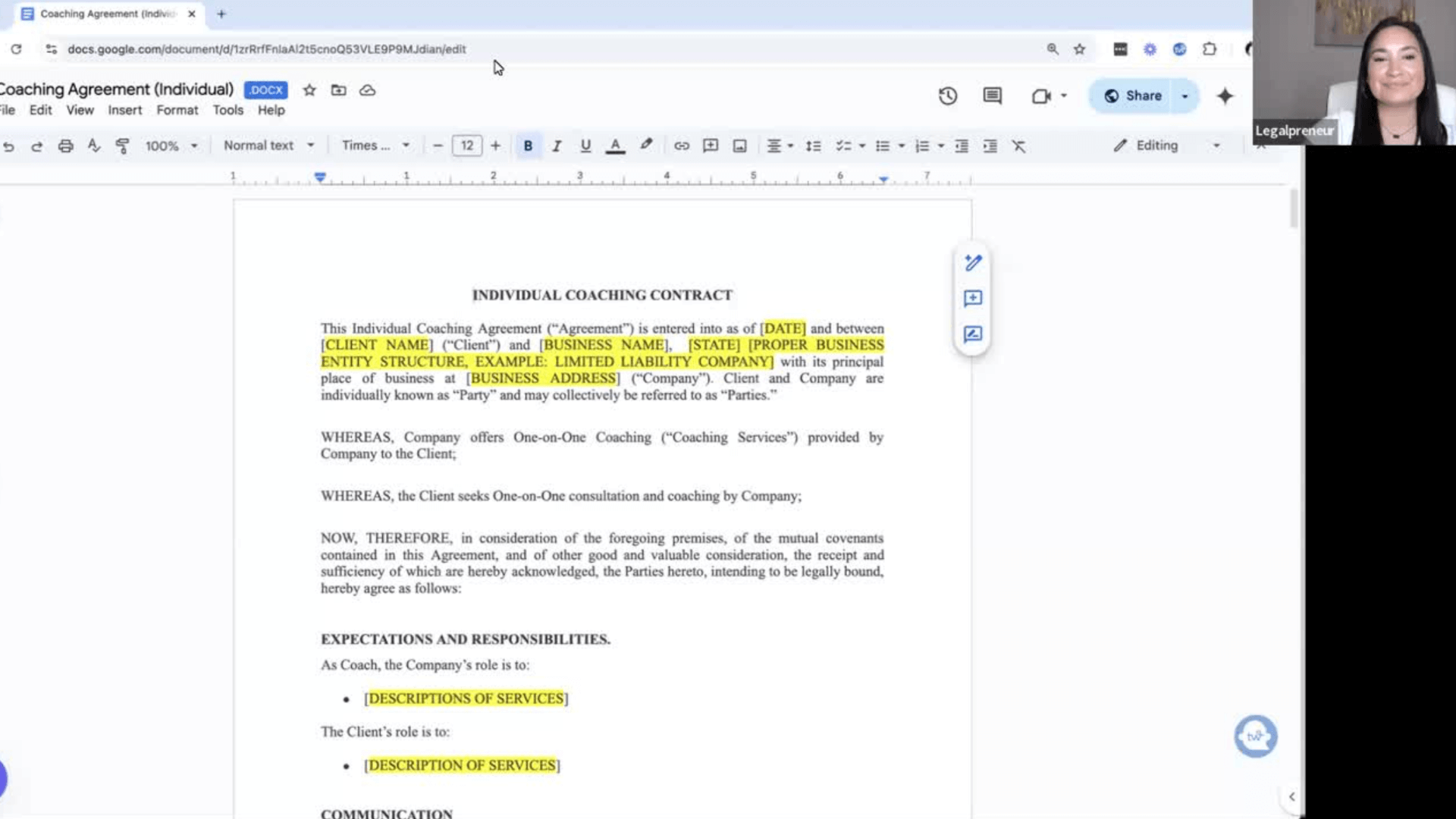Open suggest-edits margin button
The width and height of the screenshot is (1456, 819).
click(973, 334)
